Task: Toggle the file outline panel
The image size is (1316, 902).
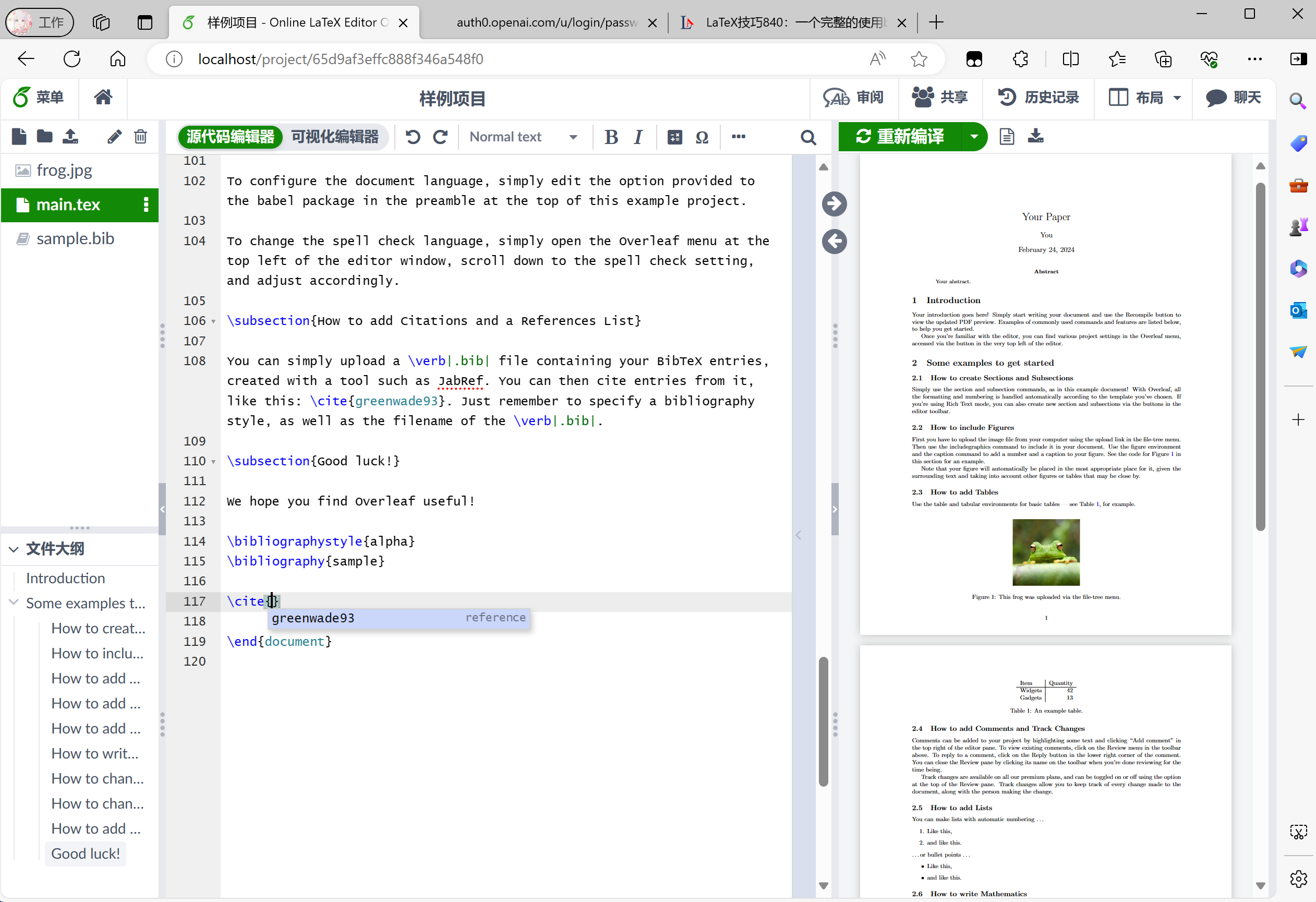Action: (x=14, y=548)
